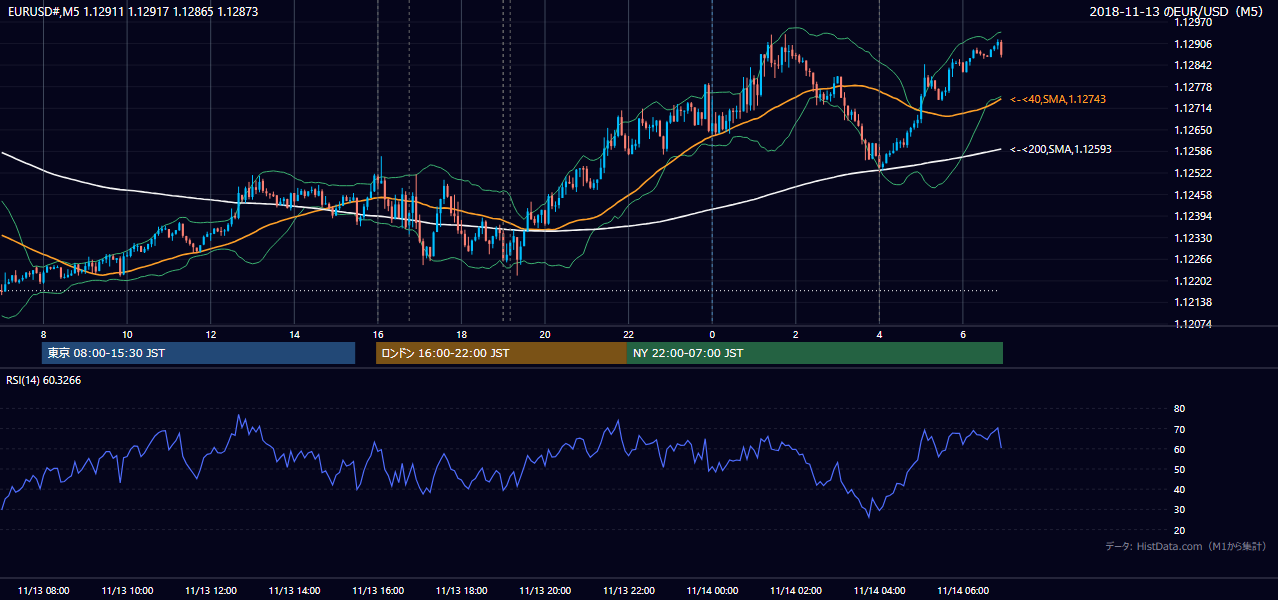Click price axis value 1.12842
The image size is (1278, 600).
(1192, 65)
